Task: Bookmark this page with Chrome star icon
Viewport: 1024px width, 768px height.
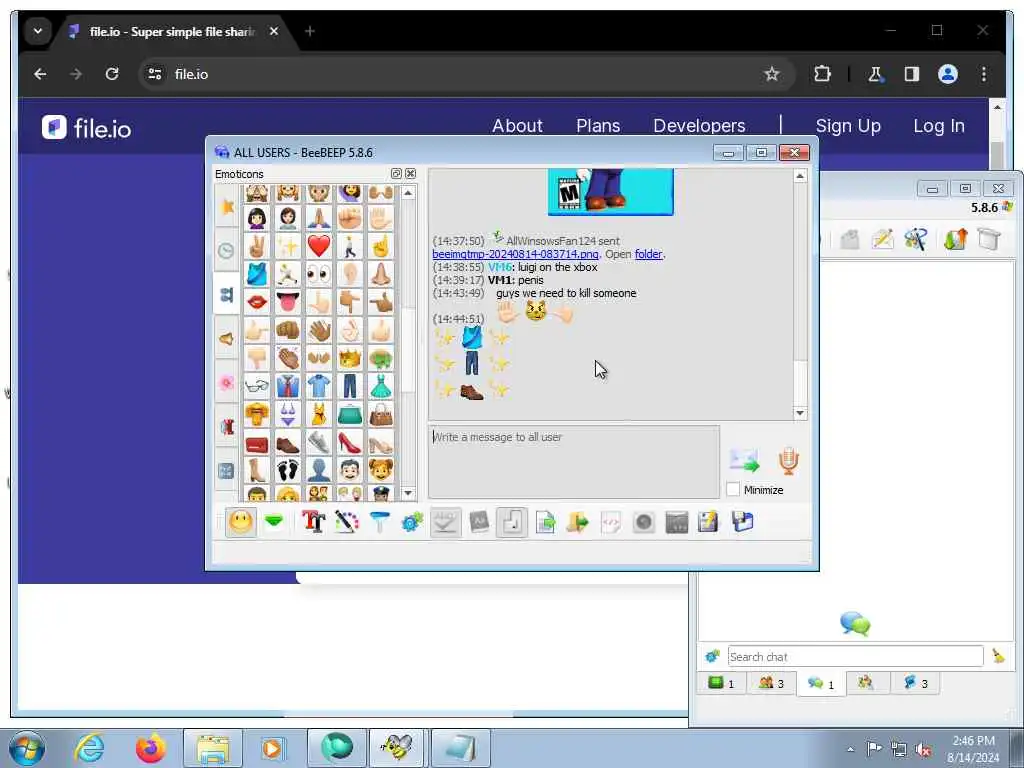Action: (771, 74)
